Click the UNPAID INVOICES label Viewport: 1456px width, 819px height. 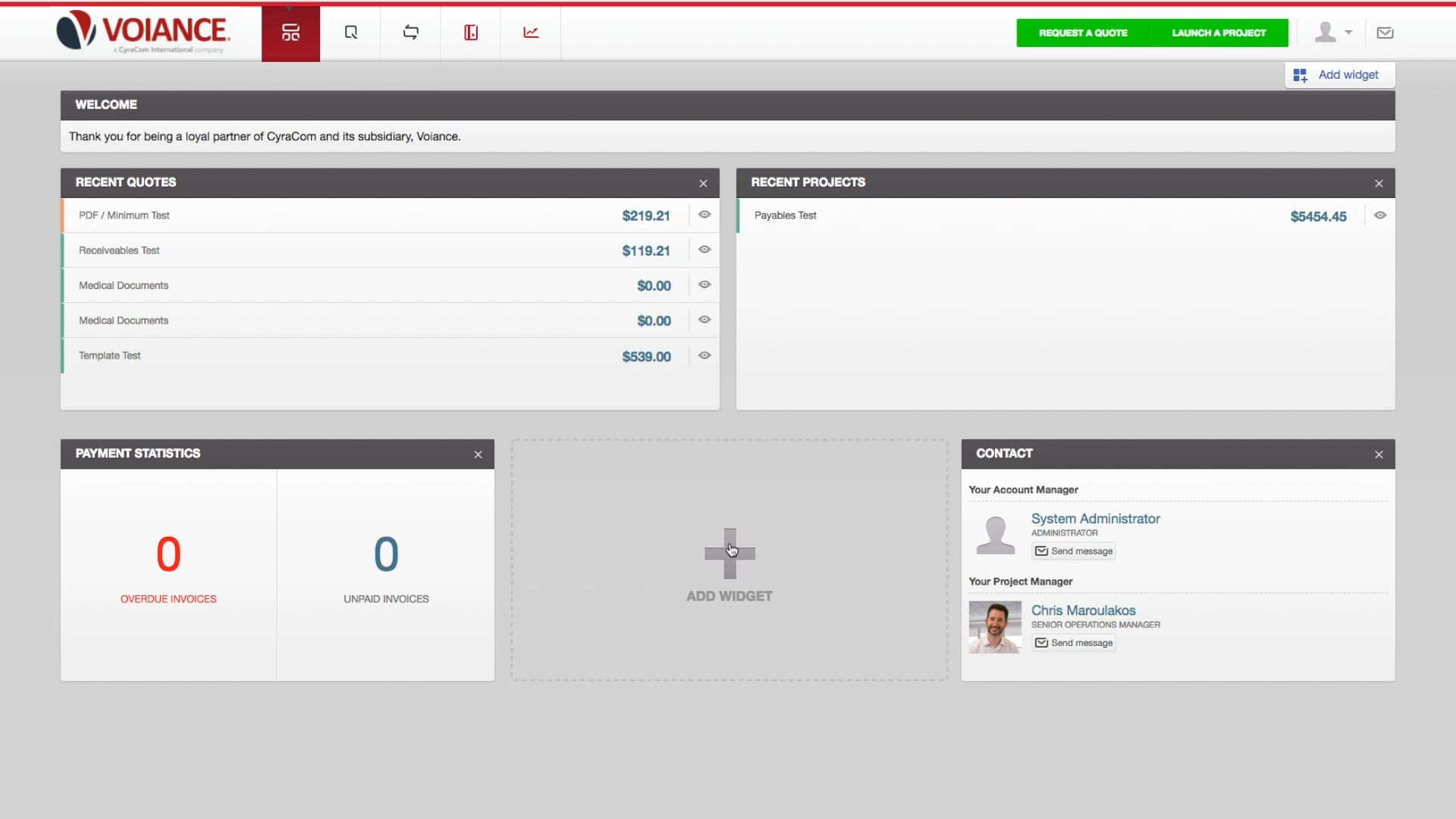[386, 599]
